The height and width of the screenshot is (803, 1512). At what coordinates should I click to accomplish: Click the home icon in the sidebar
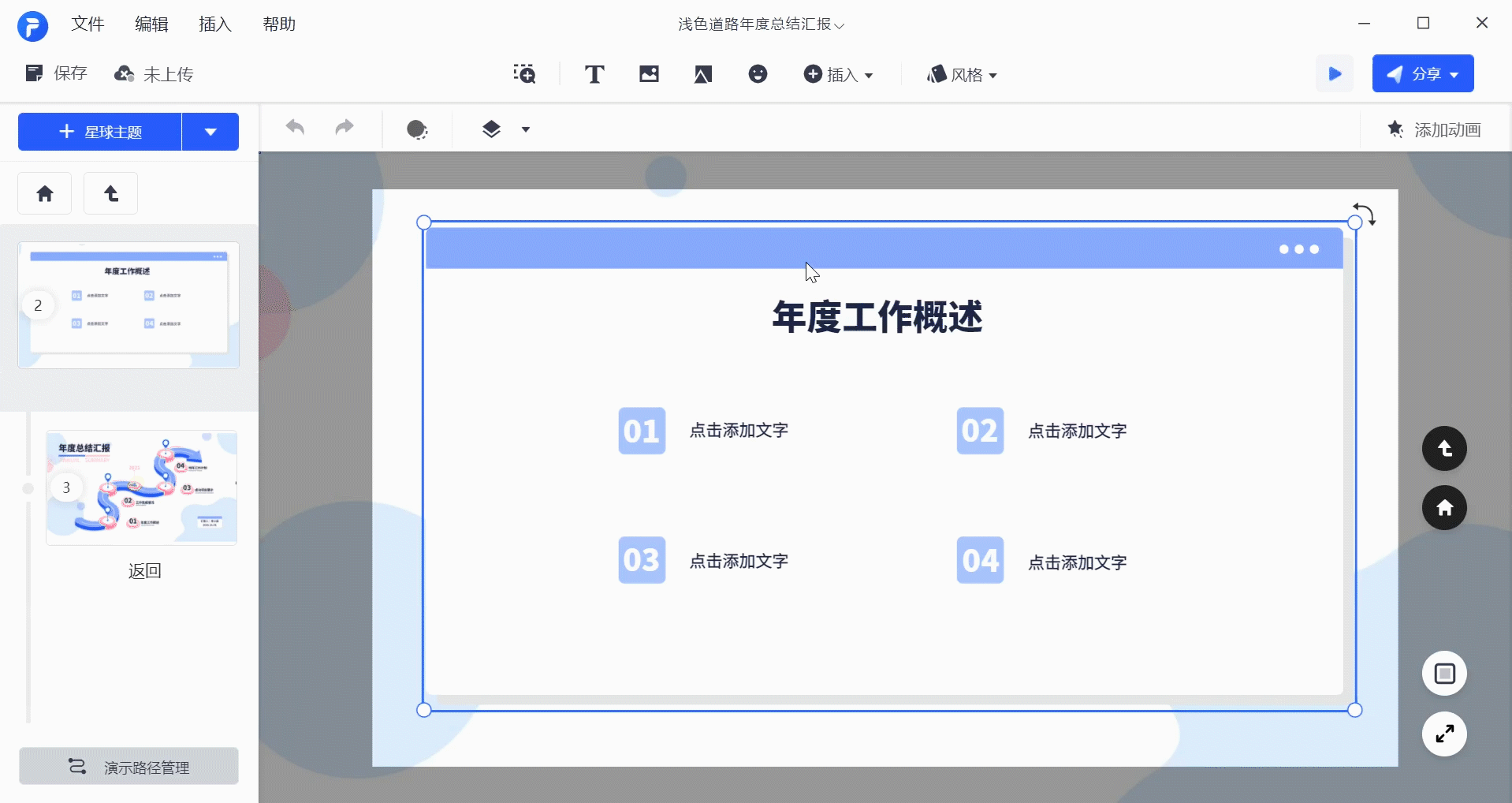pyautogui.click(x=45, y=193)
